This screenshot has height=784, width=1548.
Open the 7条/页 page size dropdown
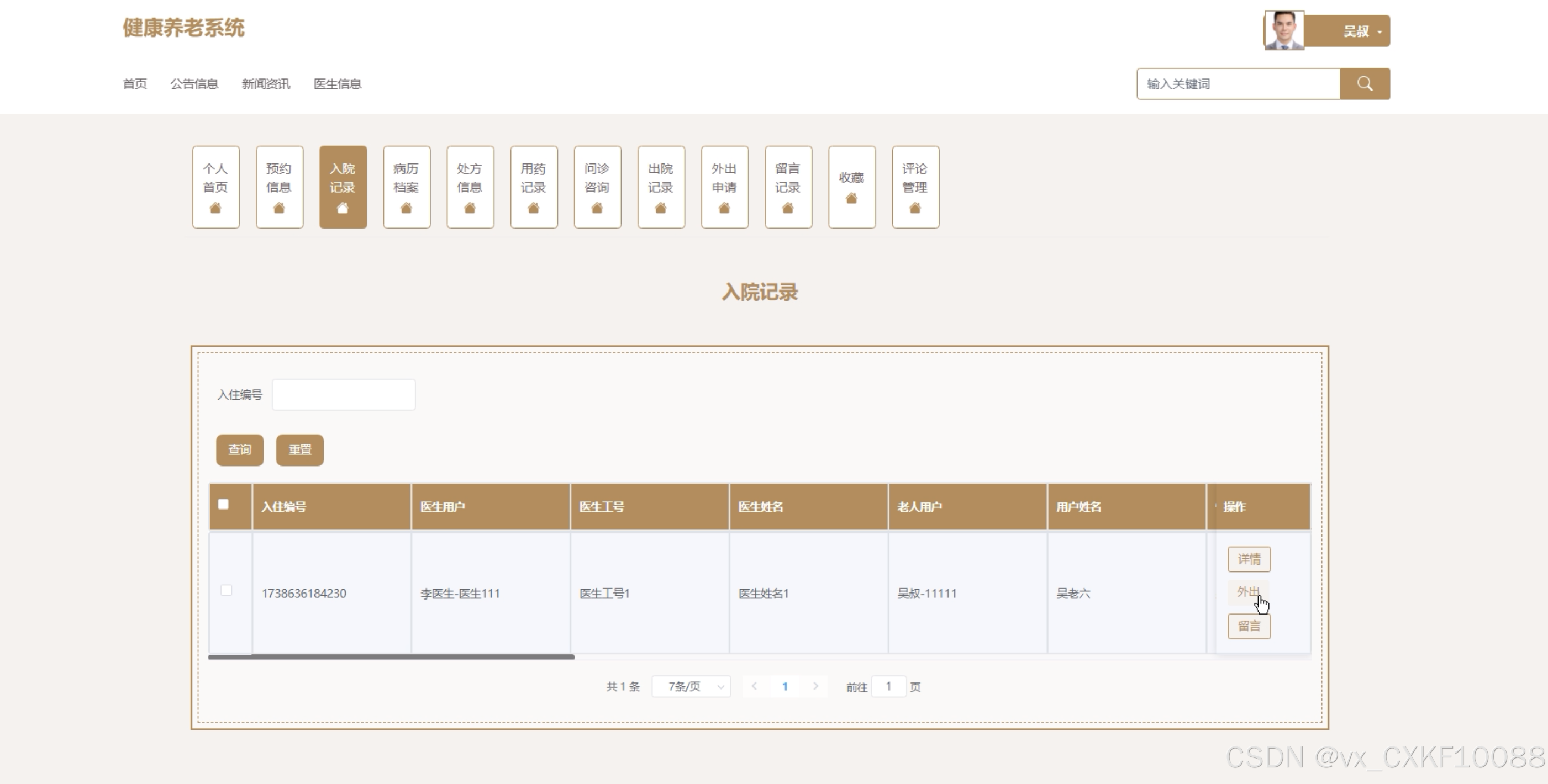[691, 687]
